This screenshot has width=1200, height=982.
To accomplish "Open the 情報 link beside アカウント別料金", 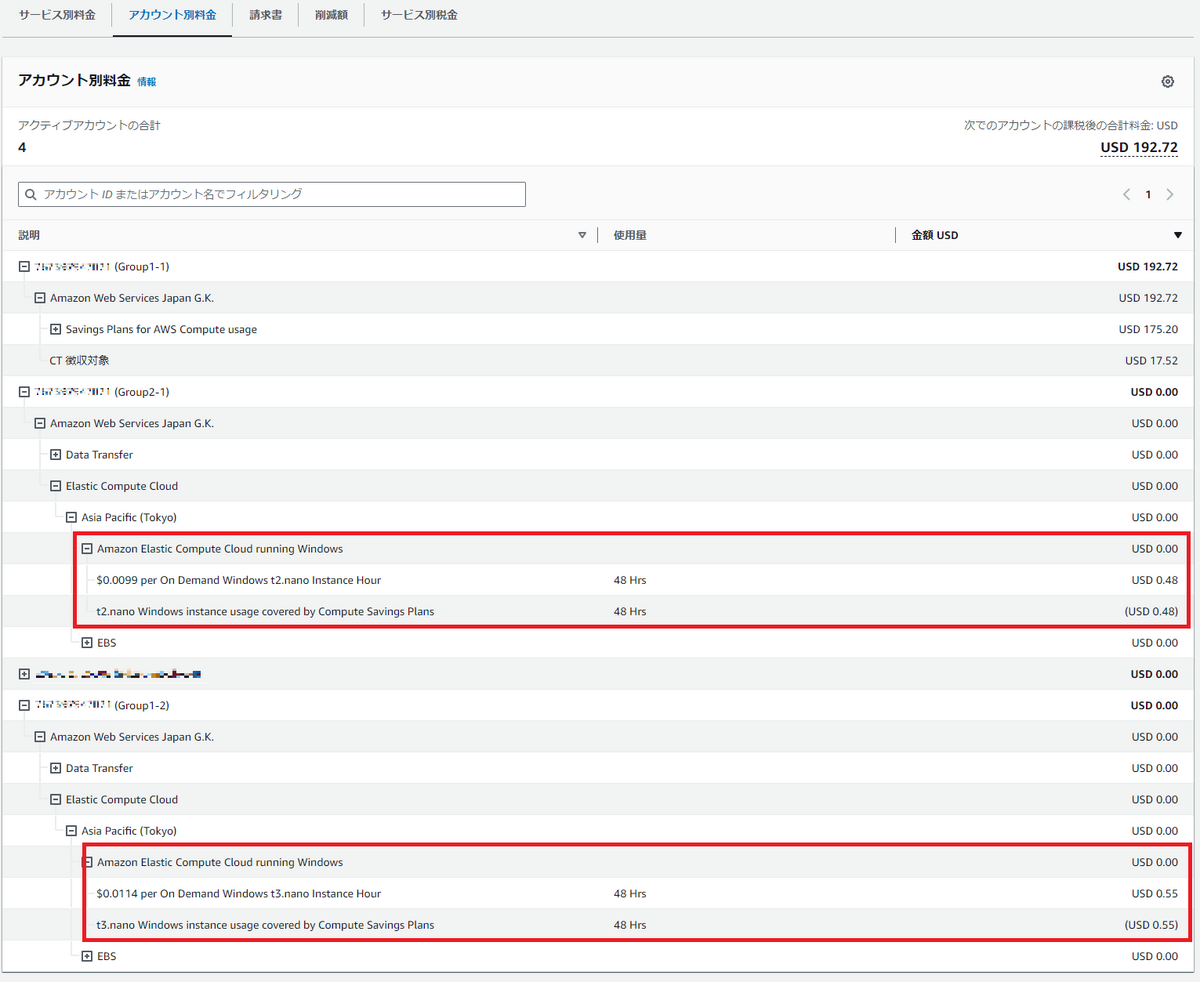I will pyautogui.click(x=145, y=82).
